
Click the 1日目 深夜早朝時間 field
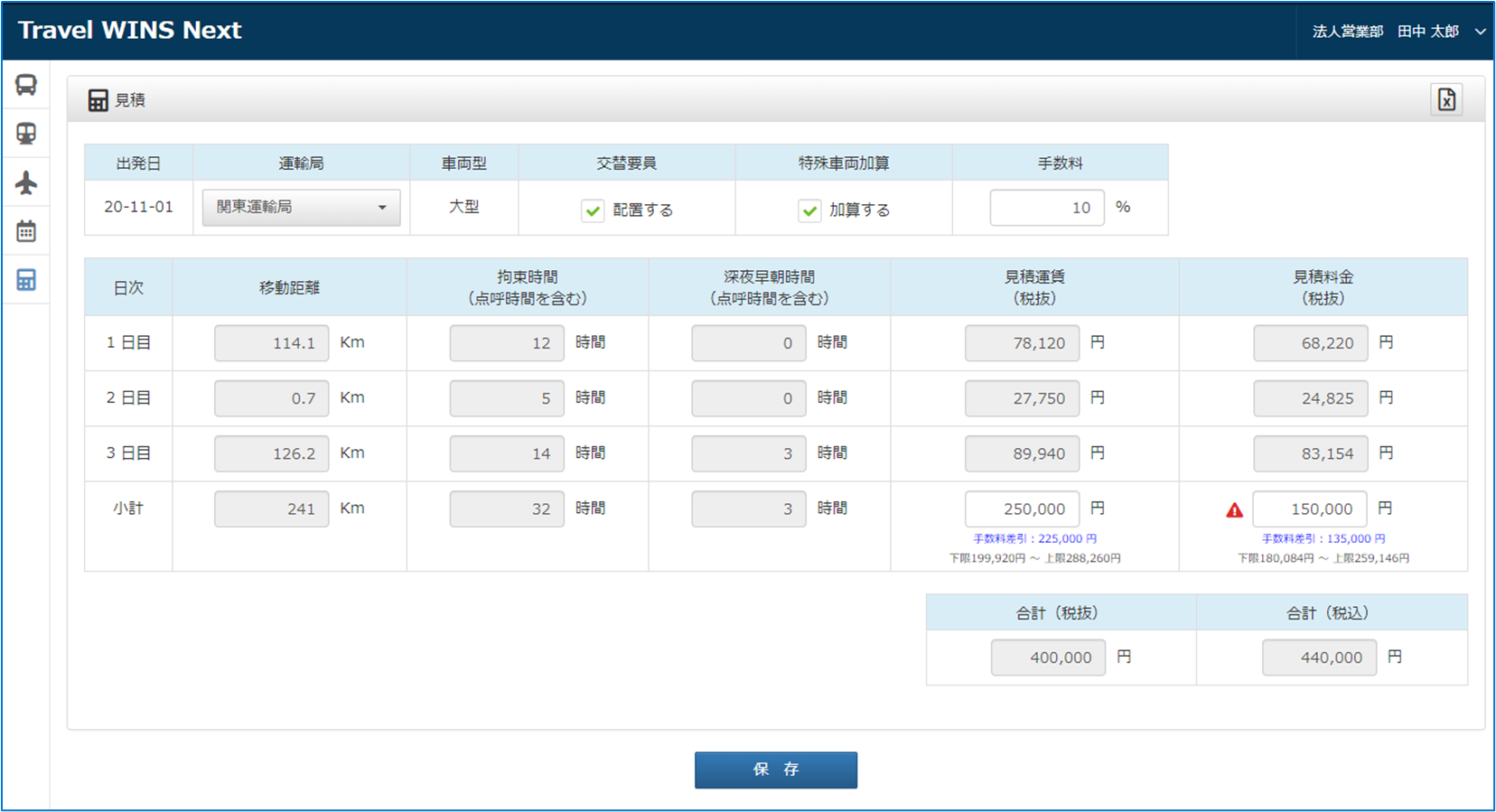point(749,343)
